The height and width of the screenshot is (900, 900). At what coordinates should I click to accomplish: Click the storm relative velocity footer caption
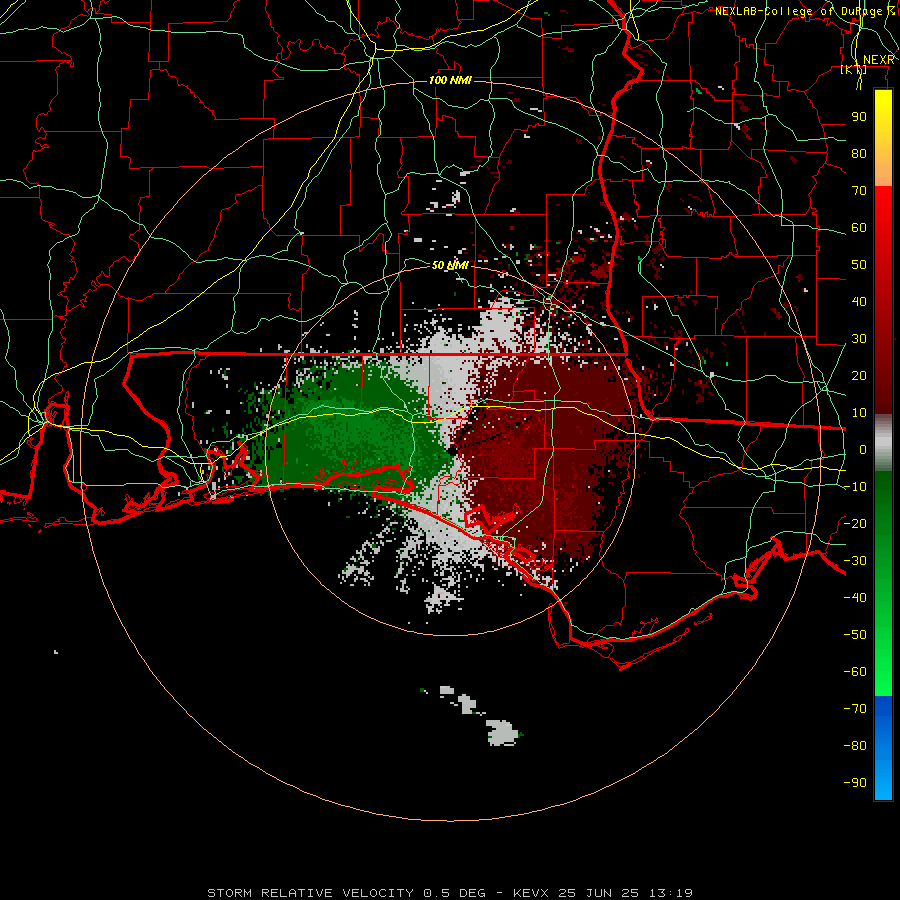point(450,893)
